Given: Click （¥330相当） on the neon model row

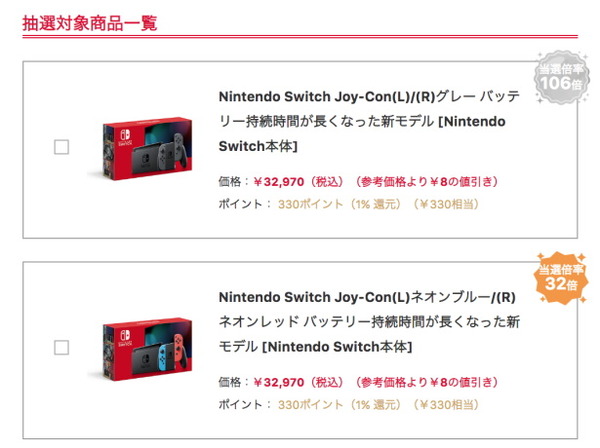Looking at the screenshot, I should (x=447, y=405).
